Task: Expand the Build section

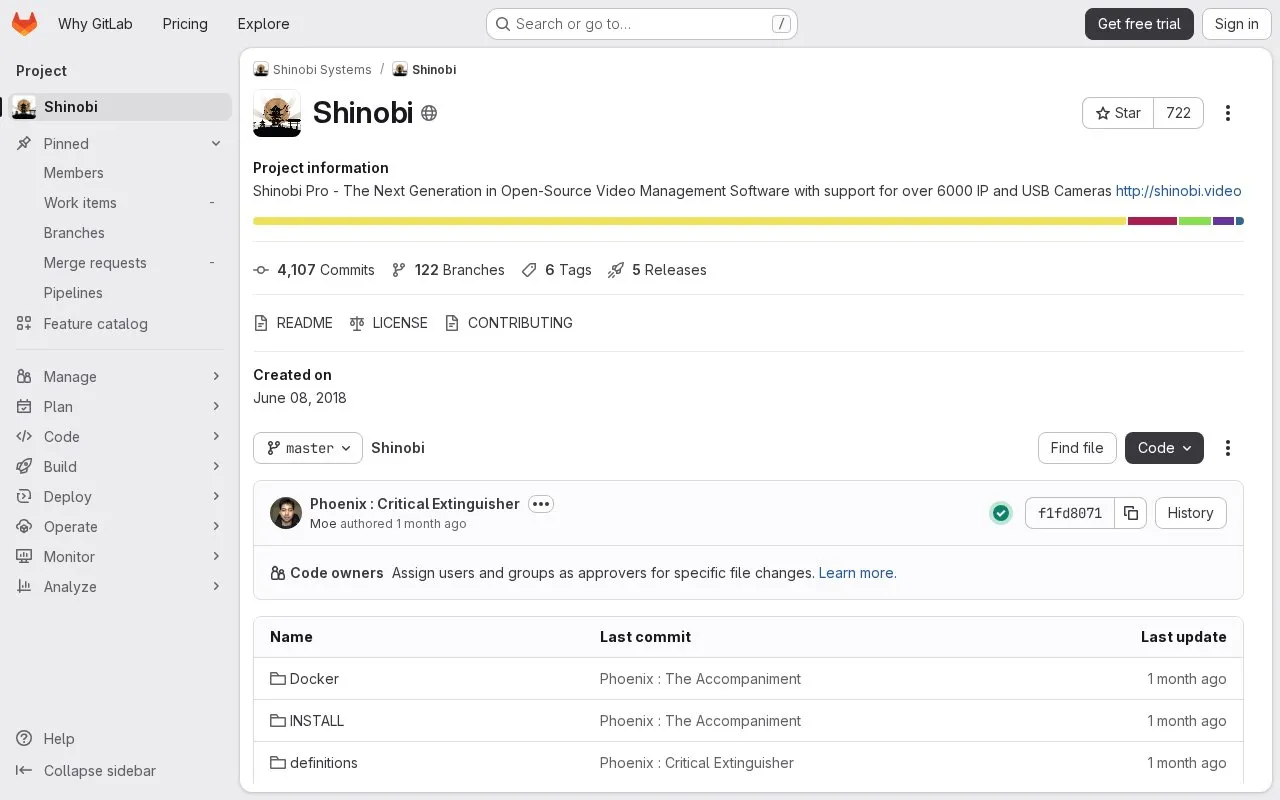Action: [x=120, y=467]
